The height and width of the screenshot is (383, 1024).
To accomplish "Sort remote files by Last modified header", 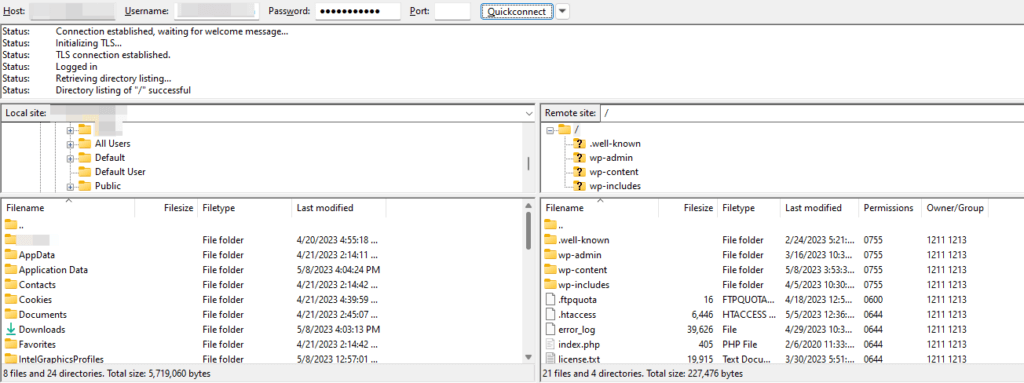I will click(x=819, y=208).
